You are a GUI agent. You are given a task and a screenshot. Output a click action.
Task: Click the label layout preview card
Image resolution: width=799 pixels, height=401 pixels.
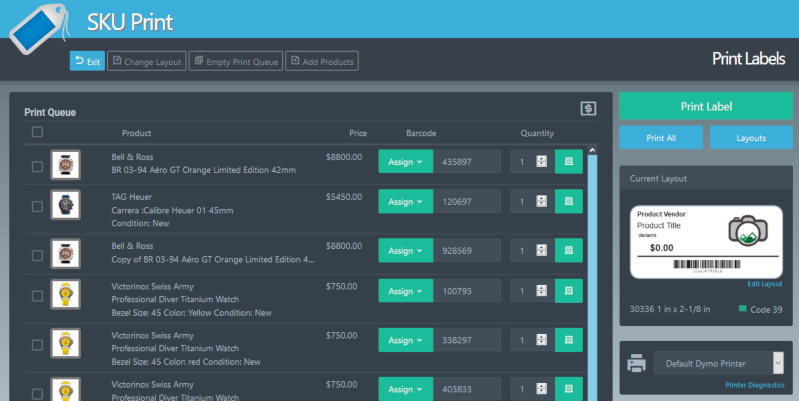point(706,242)
